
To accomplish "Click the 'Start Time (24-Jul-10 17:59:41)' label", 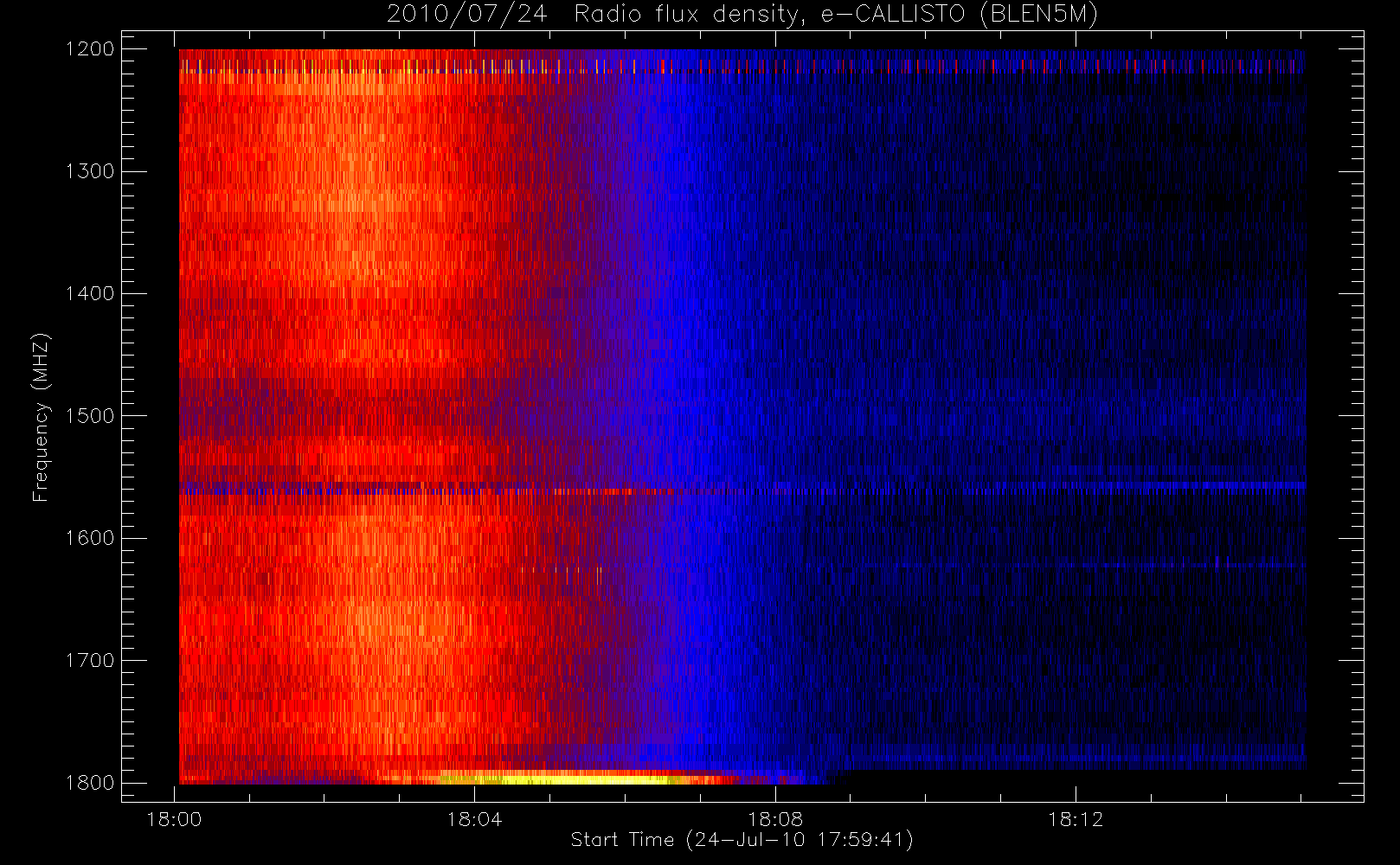I will point(742,840).
